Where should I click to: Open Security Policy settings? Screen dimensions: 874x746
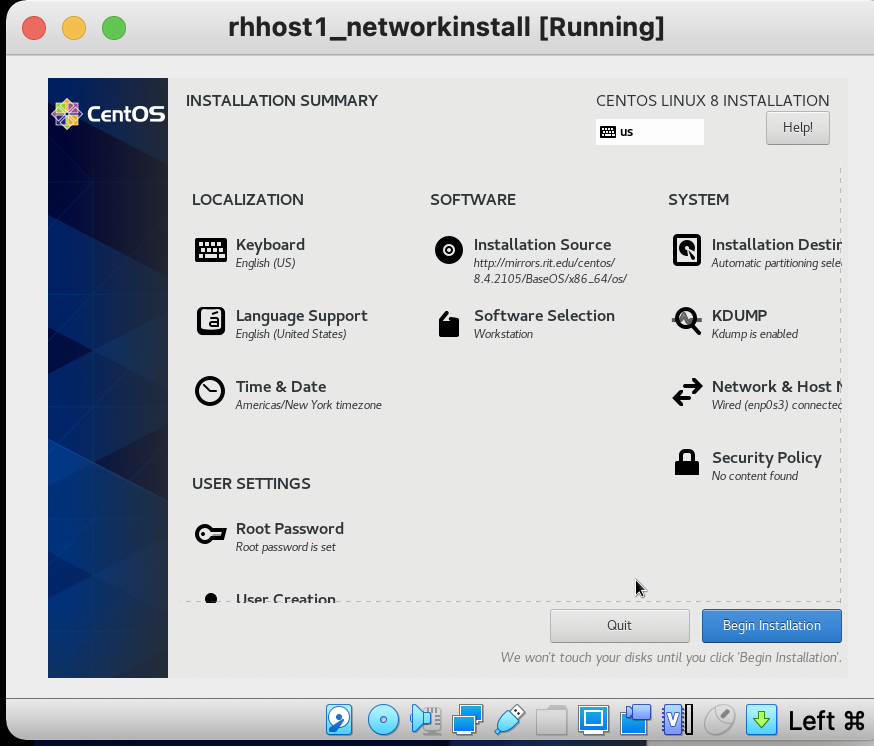click(746, 465)
